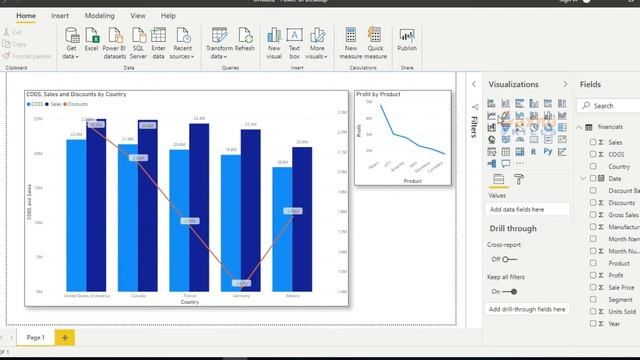Select the Matrix visual

pyautogui.click(x=520, y=152)
